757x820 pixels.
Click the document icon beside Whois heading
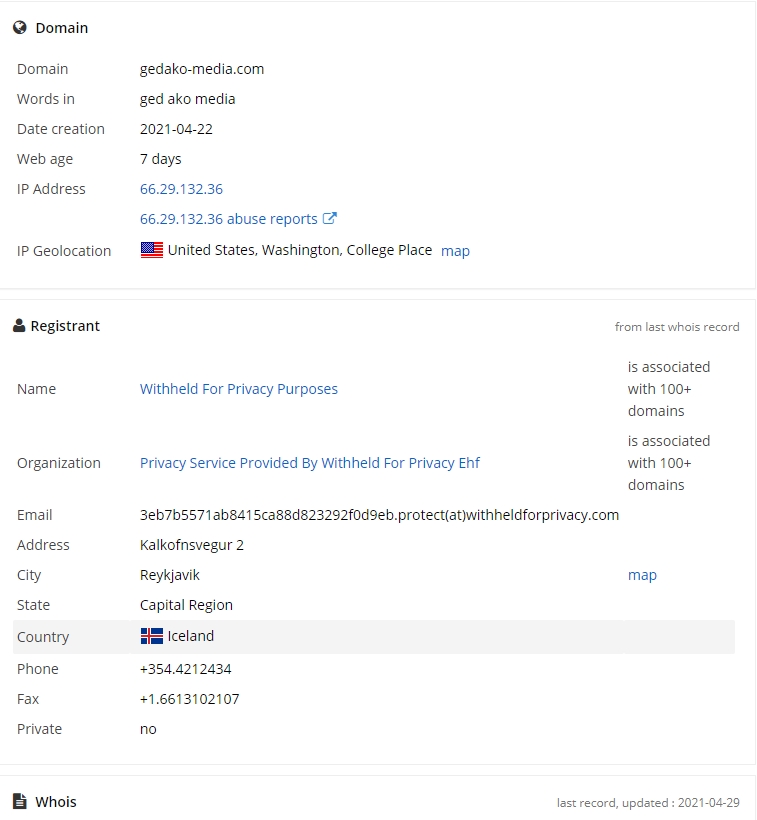pos(20,801)
